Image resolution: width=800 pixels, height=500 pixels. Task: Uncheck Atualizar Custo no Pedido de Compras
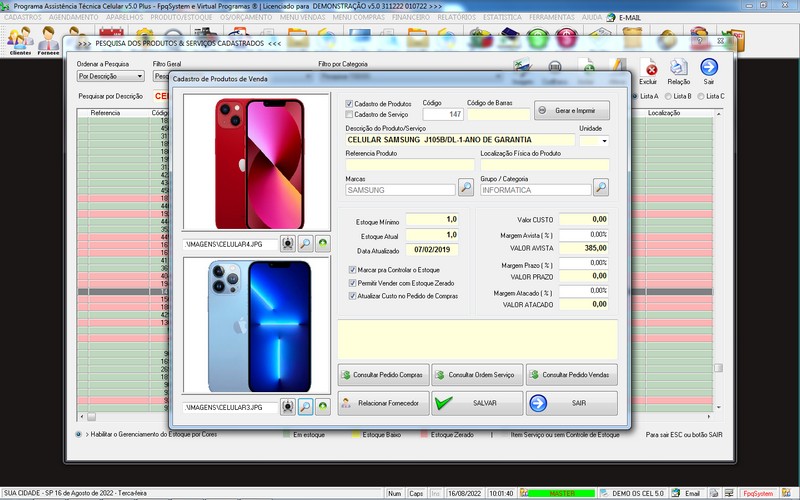tap(353, 296)
